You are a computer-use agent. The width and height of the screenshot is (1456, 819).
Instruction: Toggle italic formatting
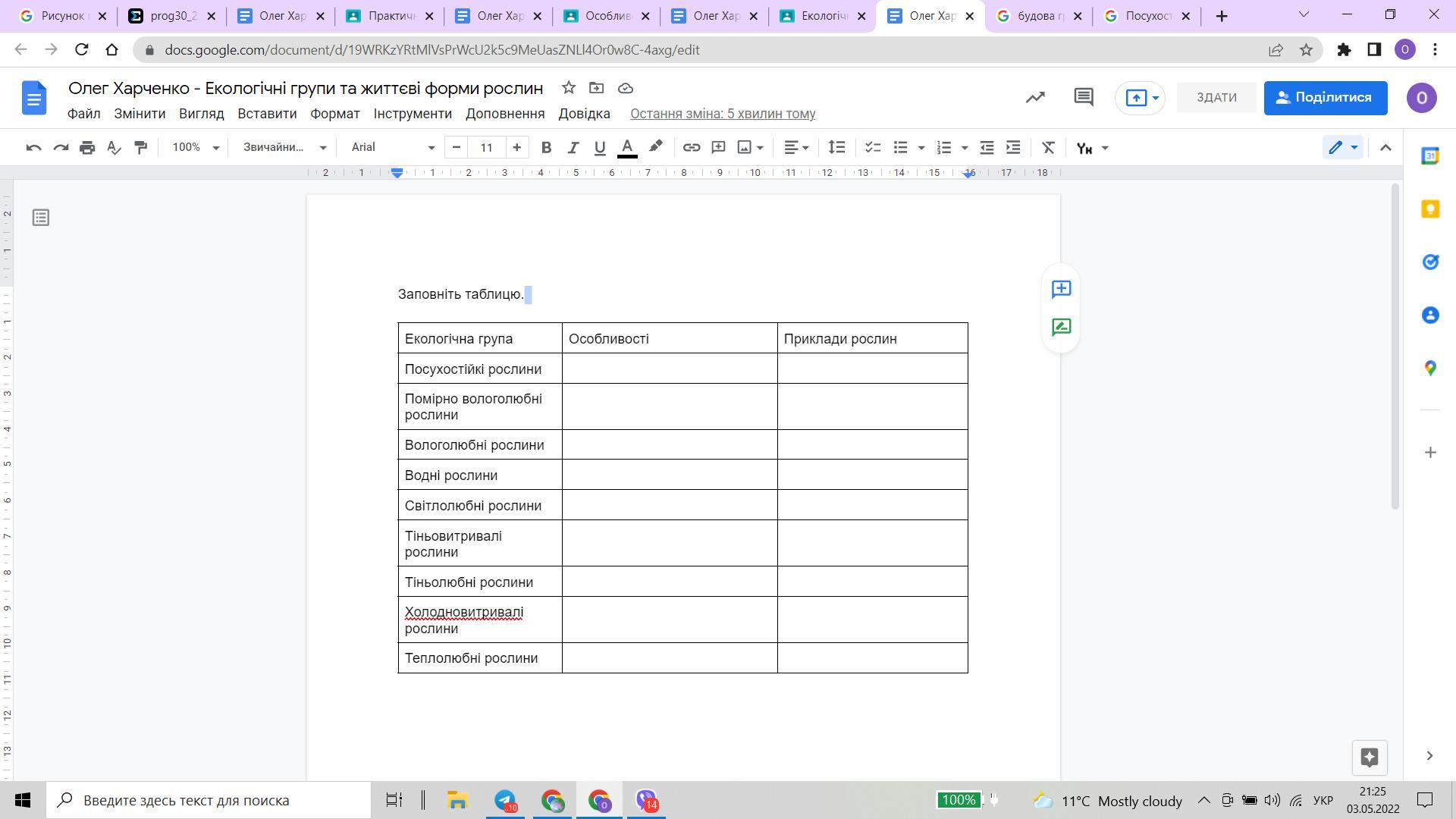click(x=573, y=148)
